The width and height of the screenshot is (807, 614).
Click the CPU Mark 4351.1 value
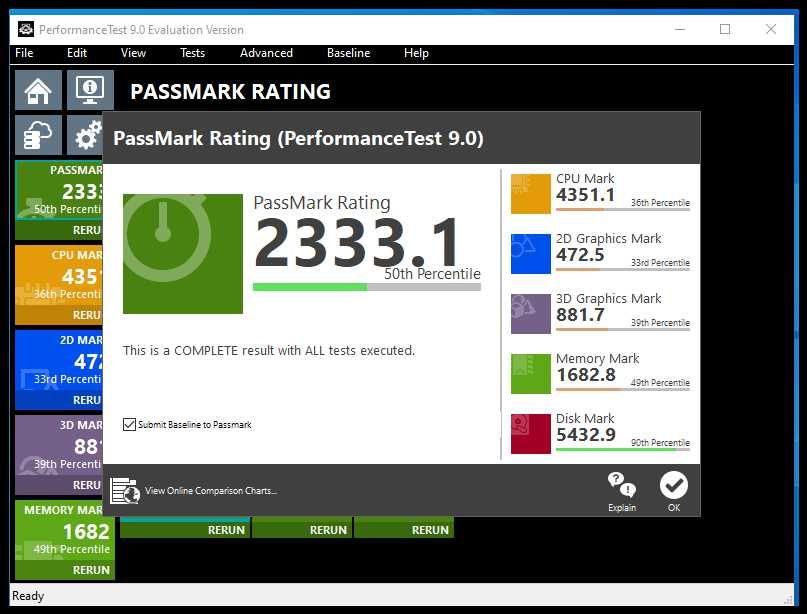click(585, 195)
